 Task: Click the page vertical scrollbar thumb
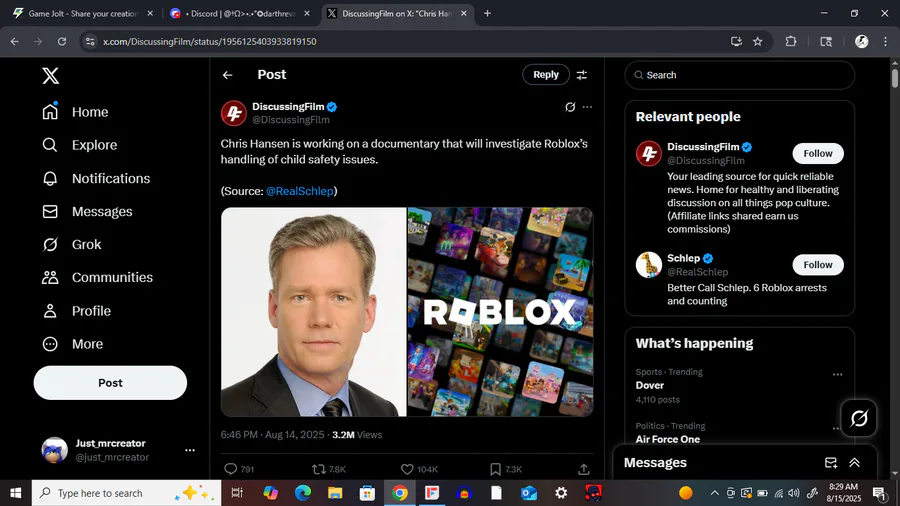click(x=895, y=78)
